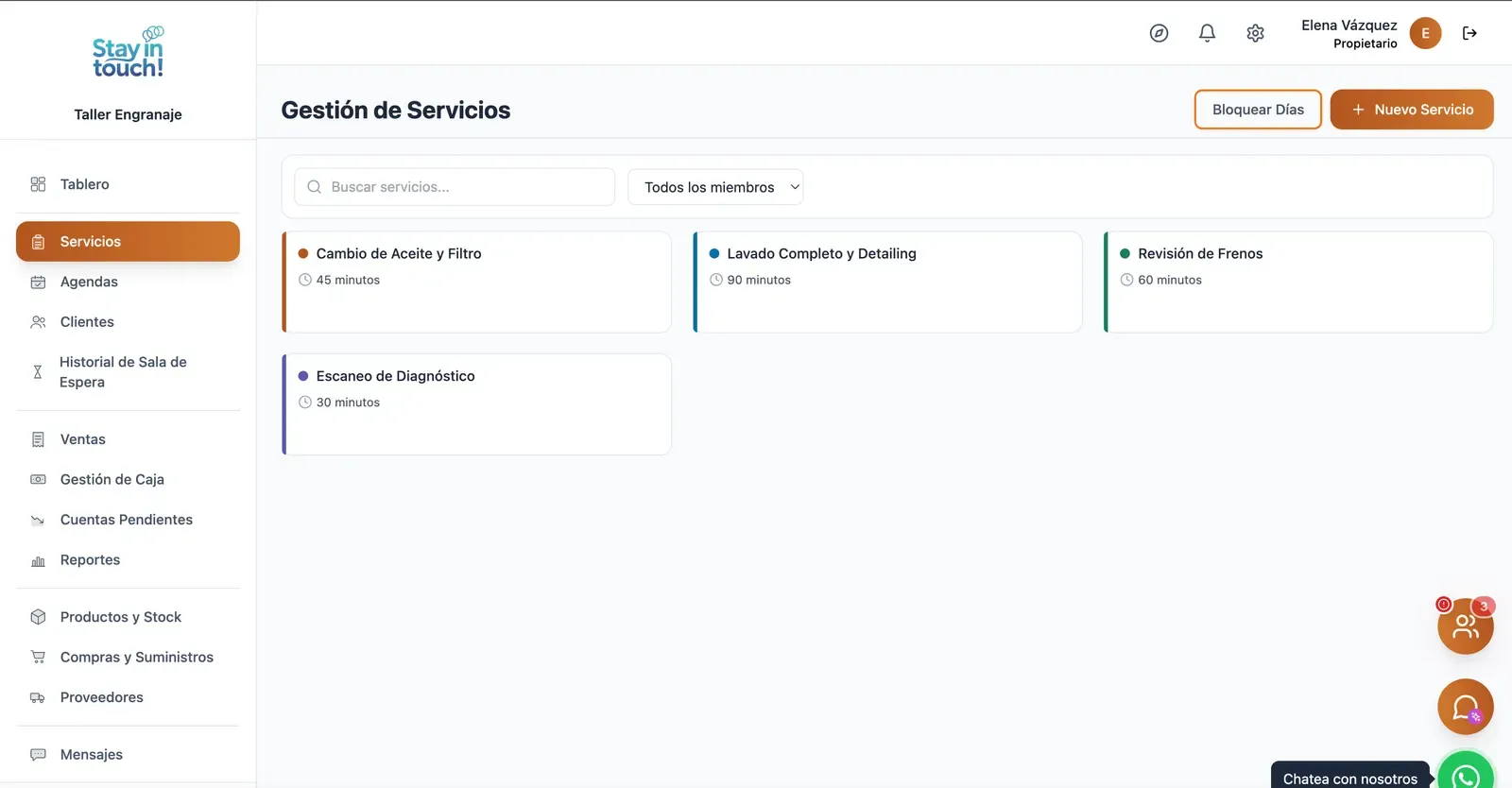Image resolution: width=1512 pixels, height=788 pixels.
Task: Click the Historial de Sala hourglass icon
Action: point(38,372)
